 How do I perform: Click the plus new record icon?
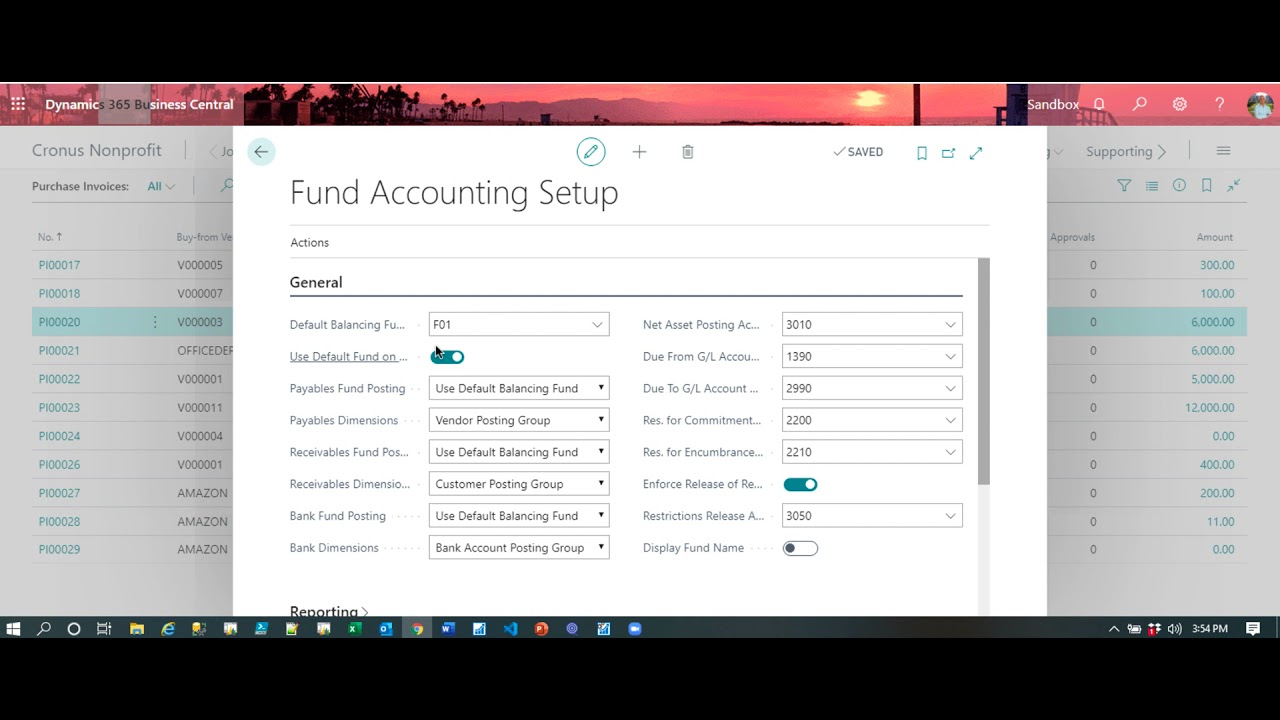(639, 152)
